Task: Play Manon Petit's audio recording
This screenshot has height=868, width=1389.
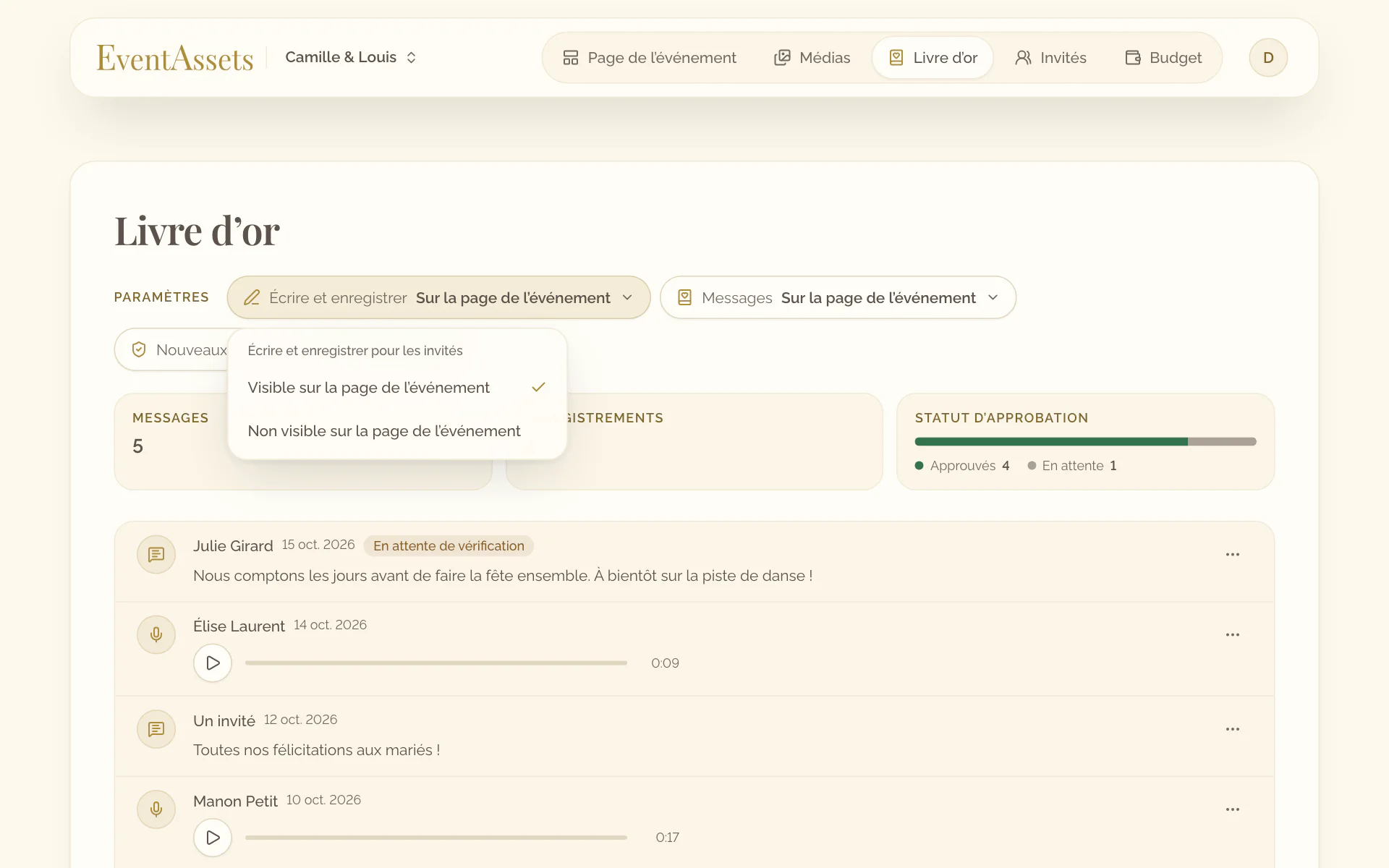Action: coord(213,838)
